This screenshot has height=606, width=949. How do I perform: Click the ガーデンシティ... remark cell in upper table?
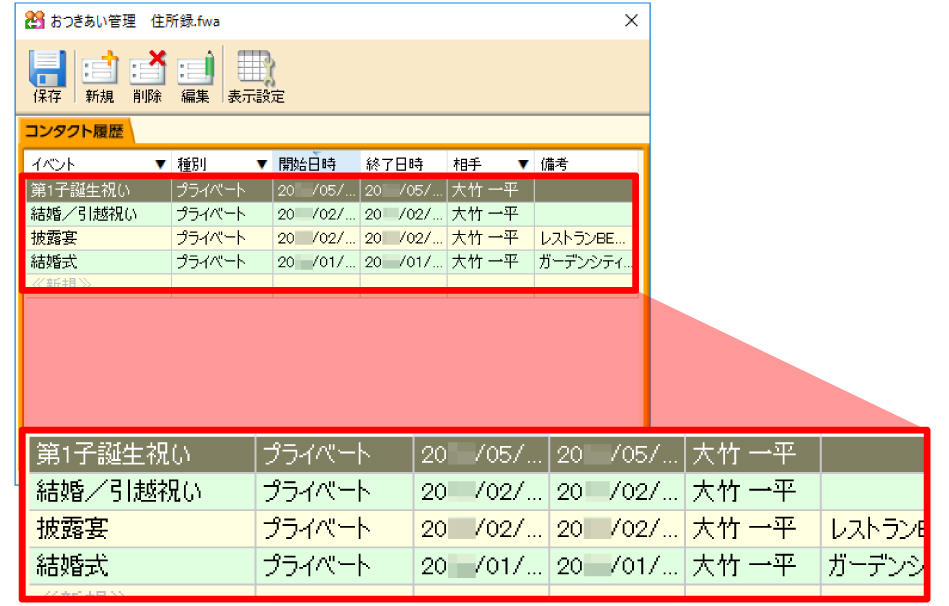tap(584, 262)
